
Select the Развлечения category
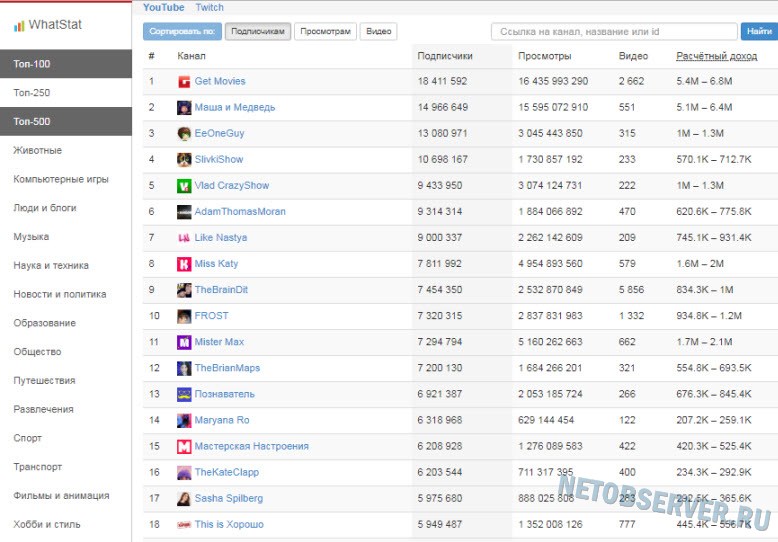pyautogui.click(x=43, y=409)
